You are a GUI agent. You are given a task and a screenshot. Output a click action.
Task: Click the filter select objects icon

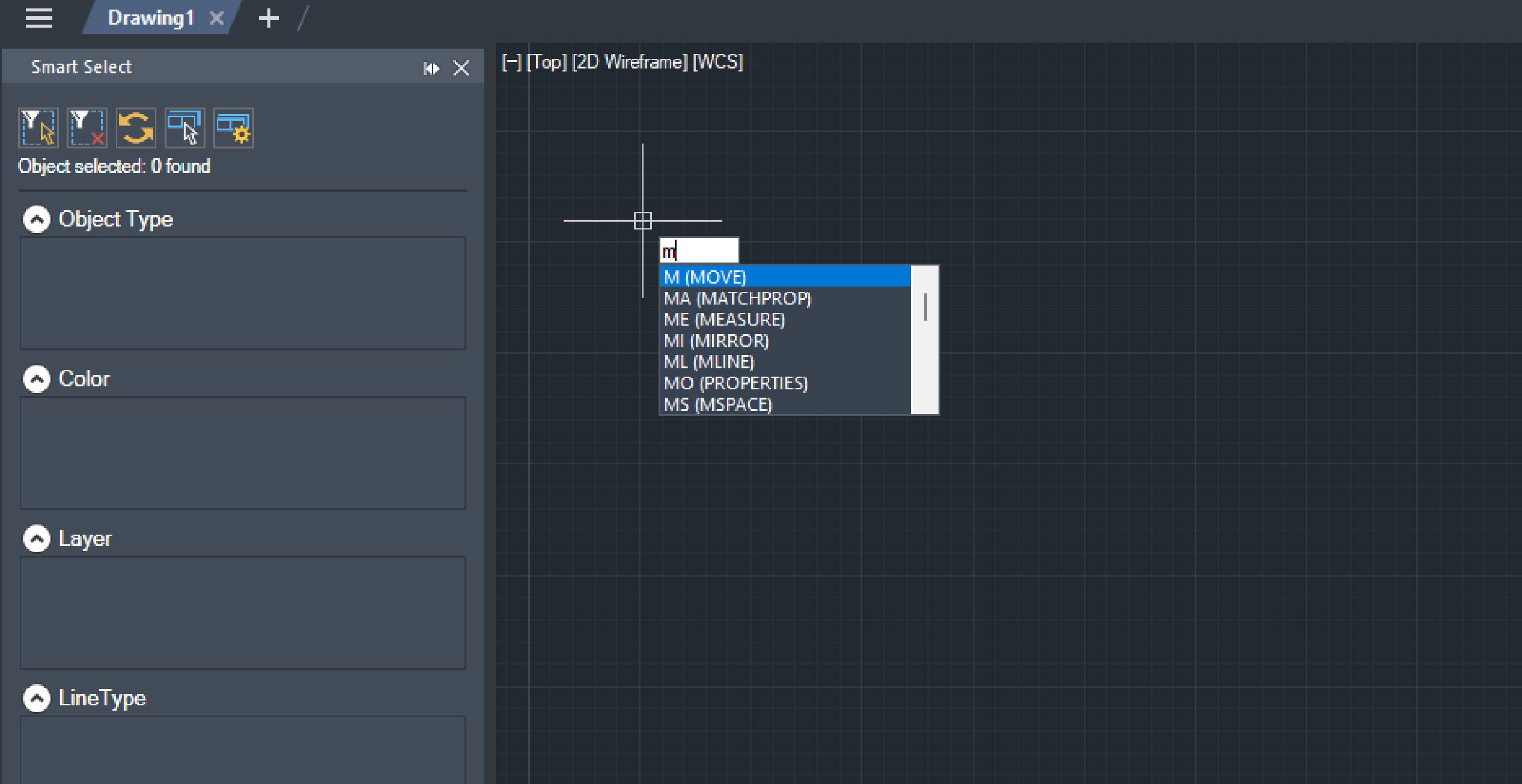point(38,127)
